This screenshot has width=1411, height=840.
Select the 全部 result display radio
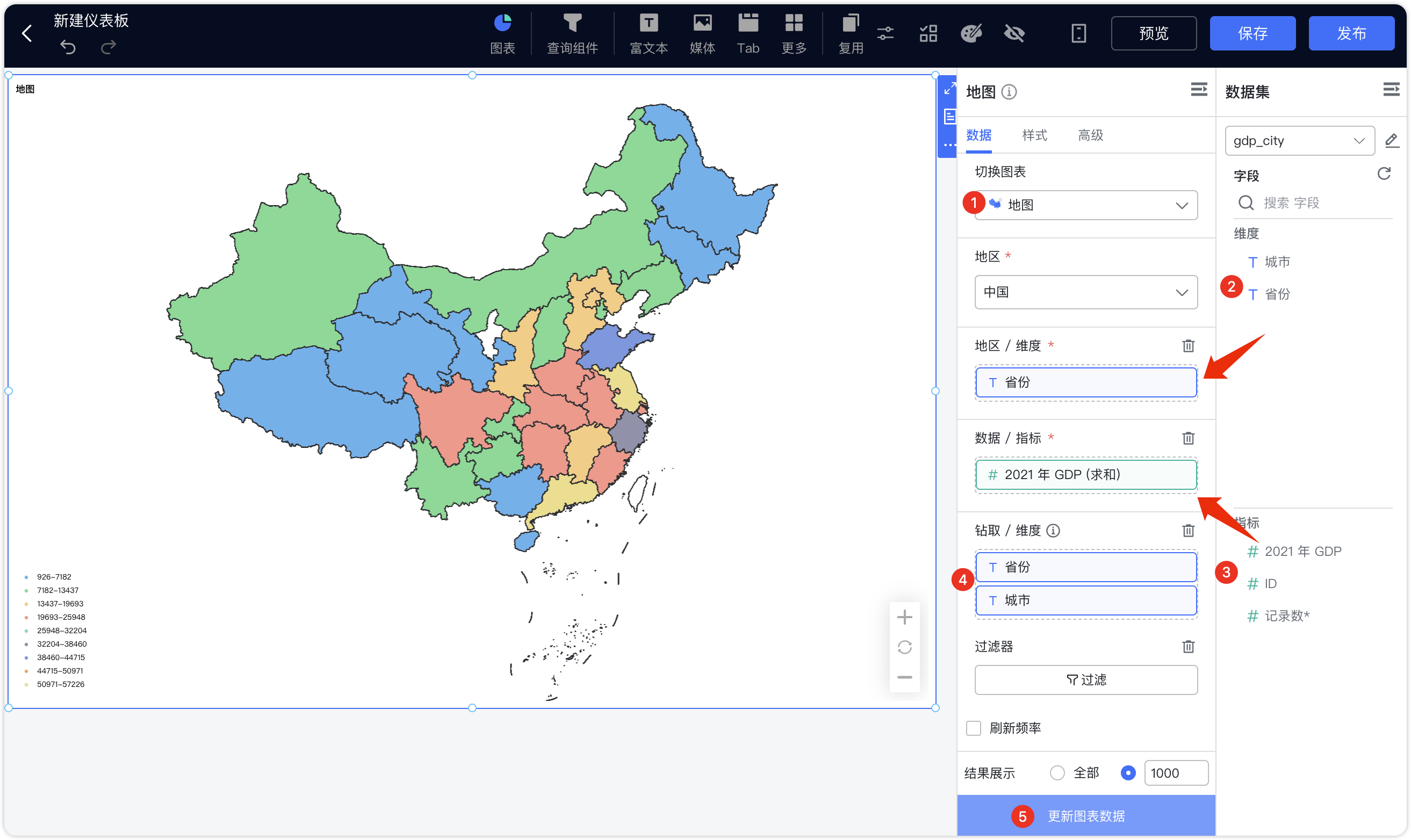coord(1057,773)
